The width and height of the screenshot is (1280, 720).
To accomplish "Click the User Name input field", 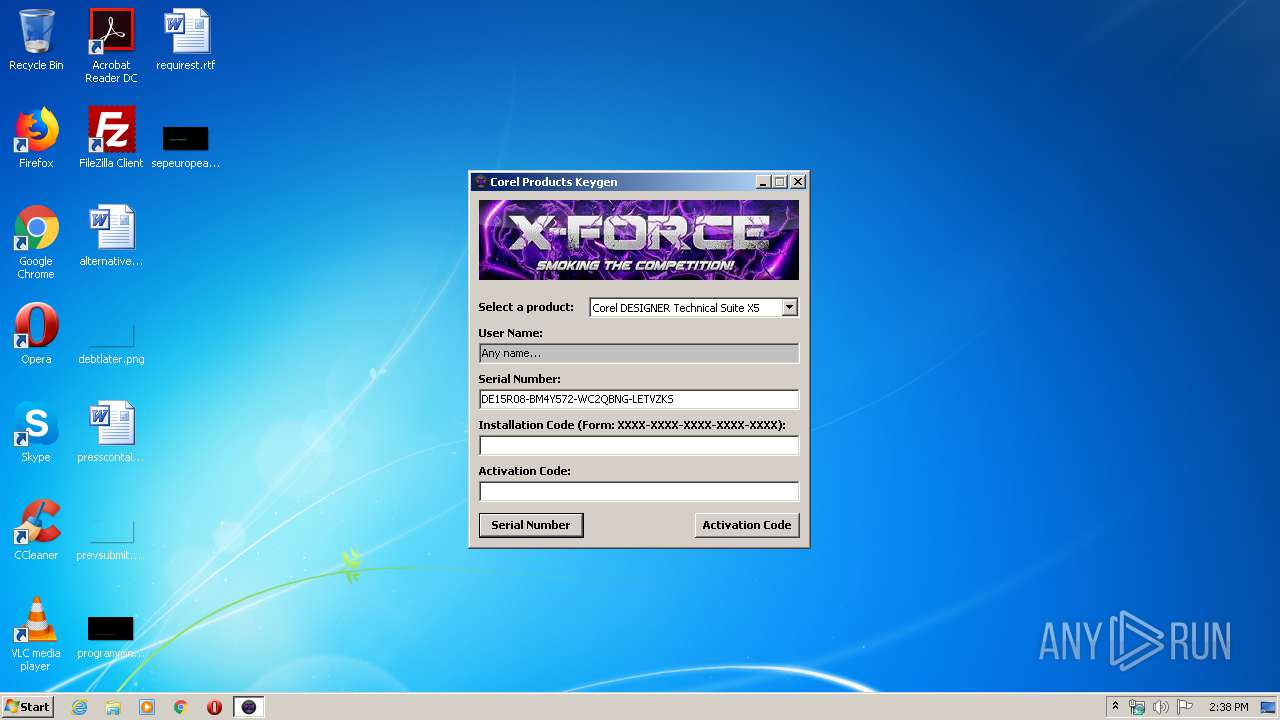I will tap(639, 353).
